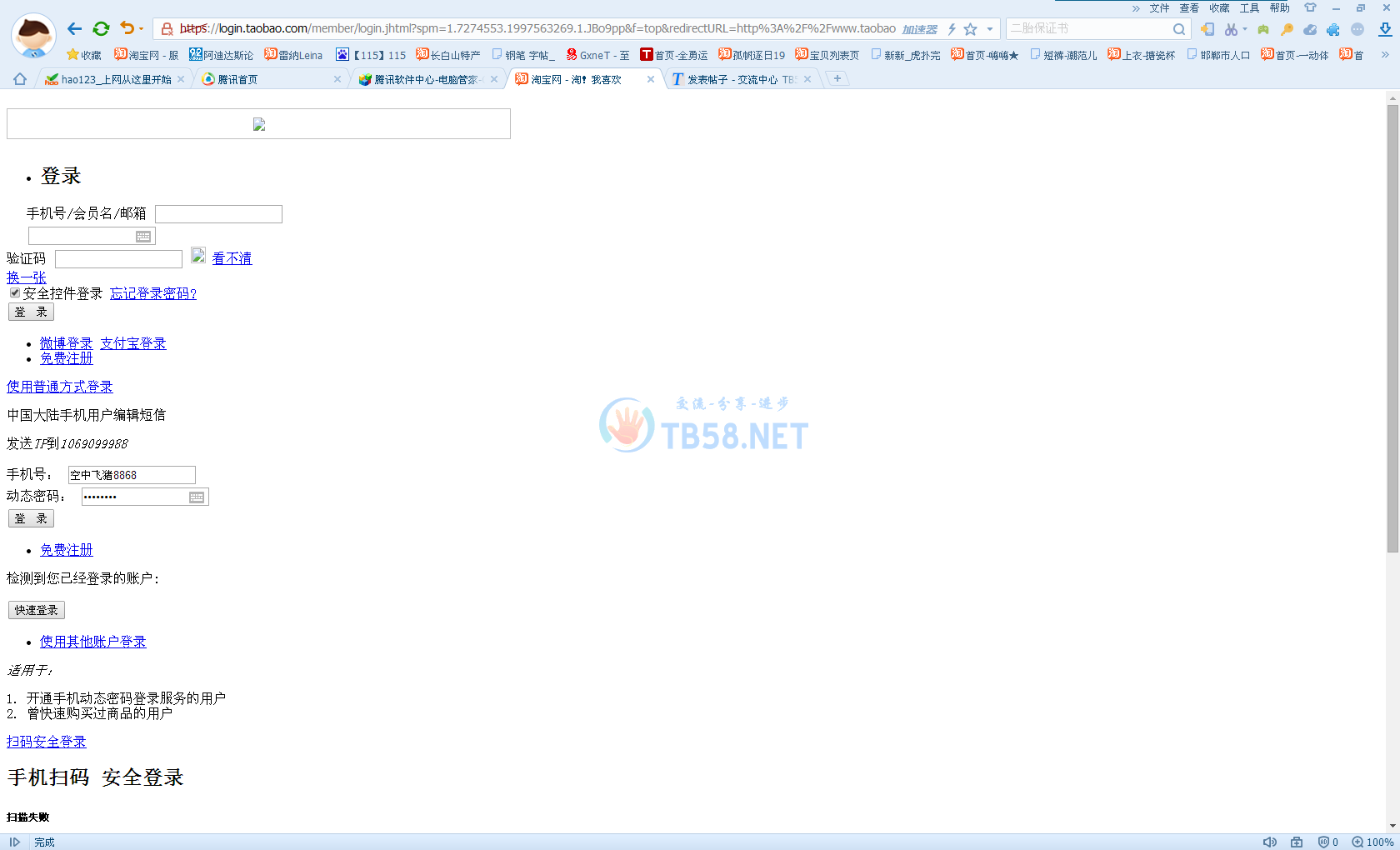The width and height of the screenshot is (1400, 850).
Task: Expand hidden menu items chevron beside 文件
Action: pyautogui.click(x=1136, y=8)
